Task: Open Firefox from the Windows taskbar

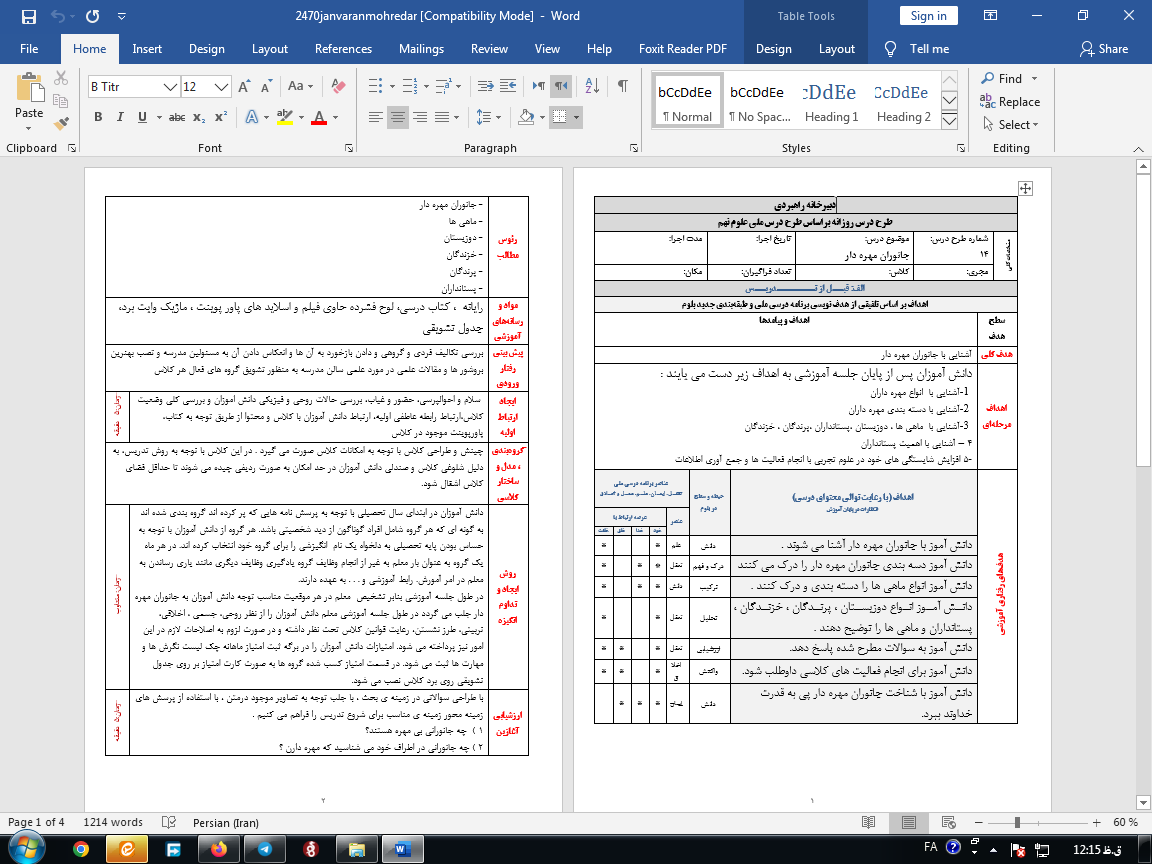Action: click(219, 848)
